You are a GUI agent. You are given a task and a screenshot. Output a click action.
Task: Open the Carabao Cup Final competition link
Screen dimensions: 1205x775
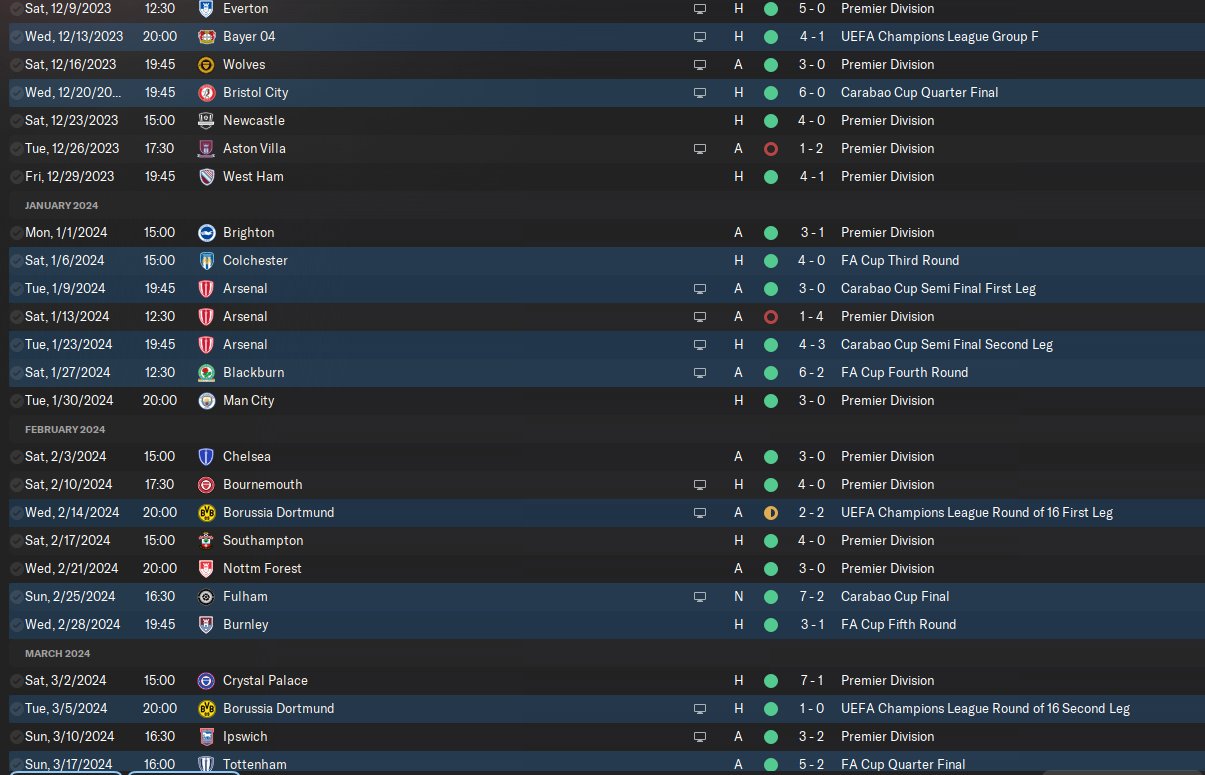(895, 596)
